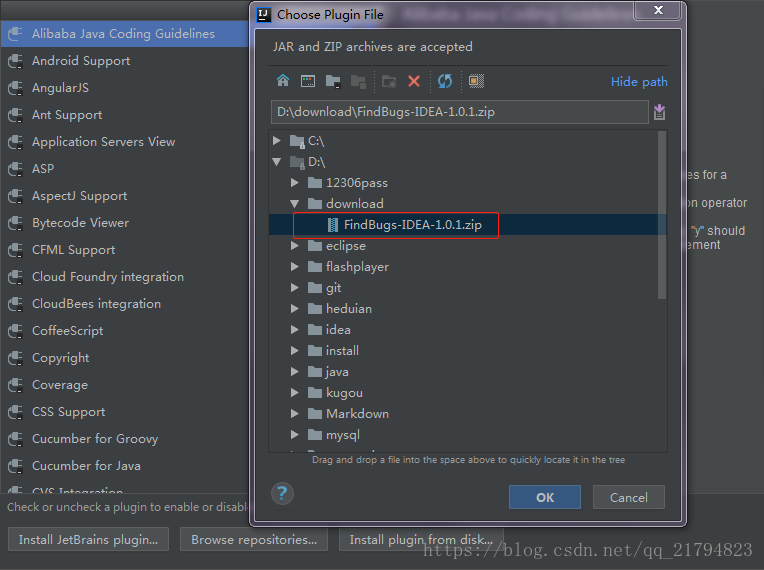The height and width of the screenshot is (570, 764).
Task: Select the kugou folder
Action: [344, 393]
